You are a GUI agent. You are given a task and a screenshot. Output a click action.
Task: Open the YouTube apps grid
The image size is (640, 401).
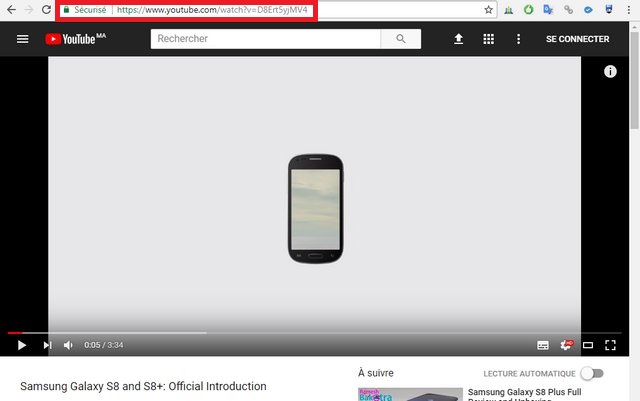[x=488, y=39]
